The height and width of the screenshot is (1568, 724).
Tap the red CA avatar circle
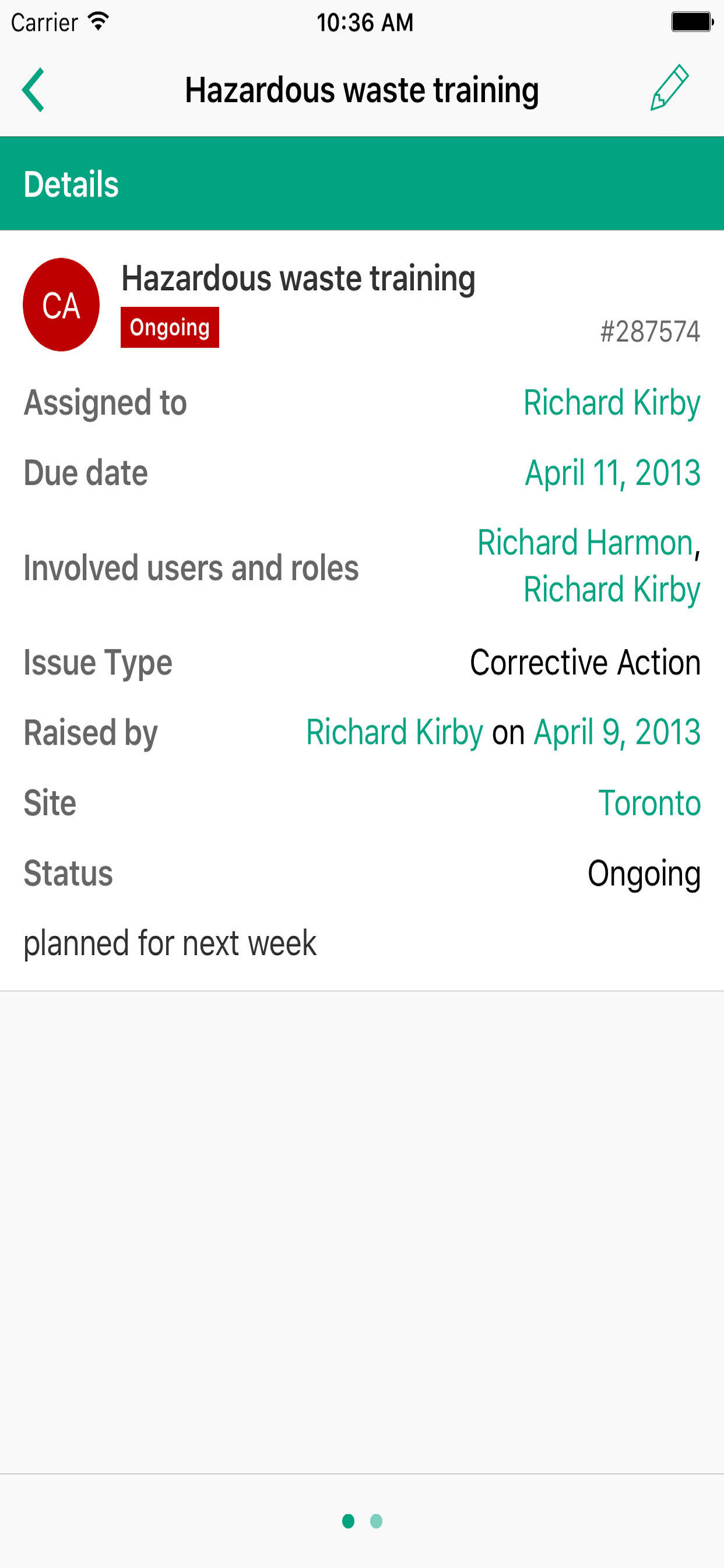pyautogui.click(x=61, y=304)
